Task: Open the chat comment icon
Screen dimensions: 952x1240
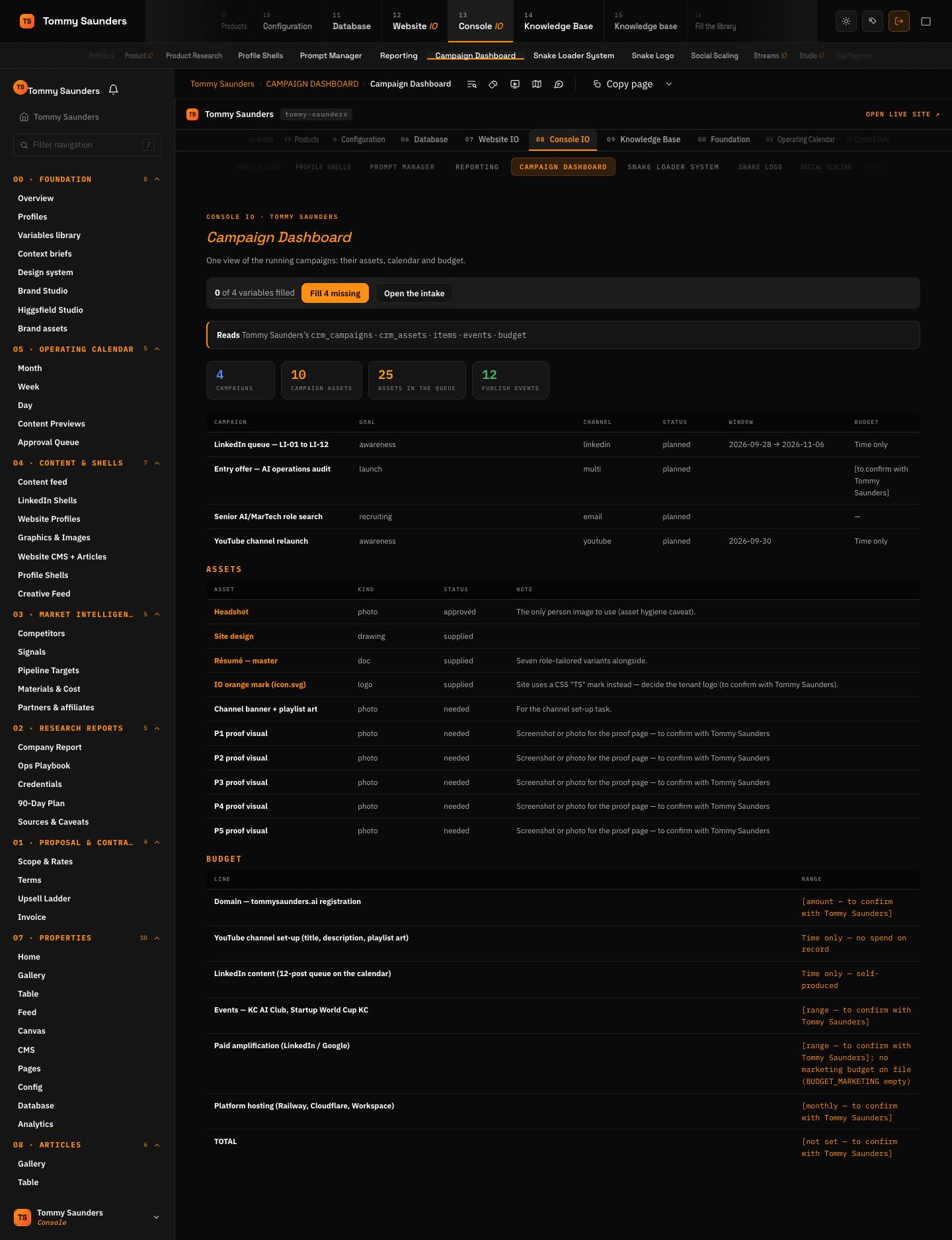Action: point(559,84)
